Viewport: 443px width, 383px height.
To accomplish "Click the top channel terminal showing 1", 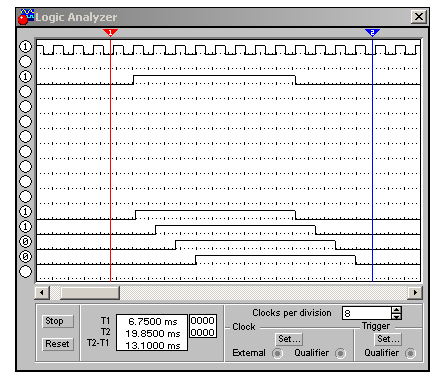I will [26, 47].
